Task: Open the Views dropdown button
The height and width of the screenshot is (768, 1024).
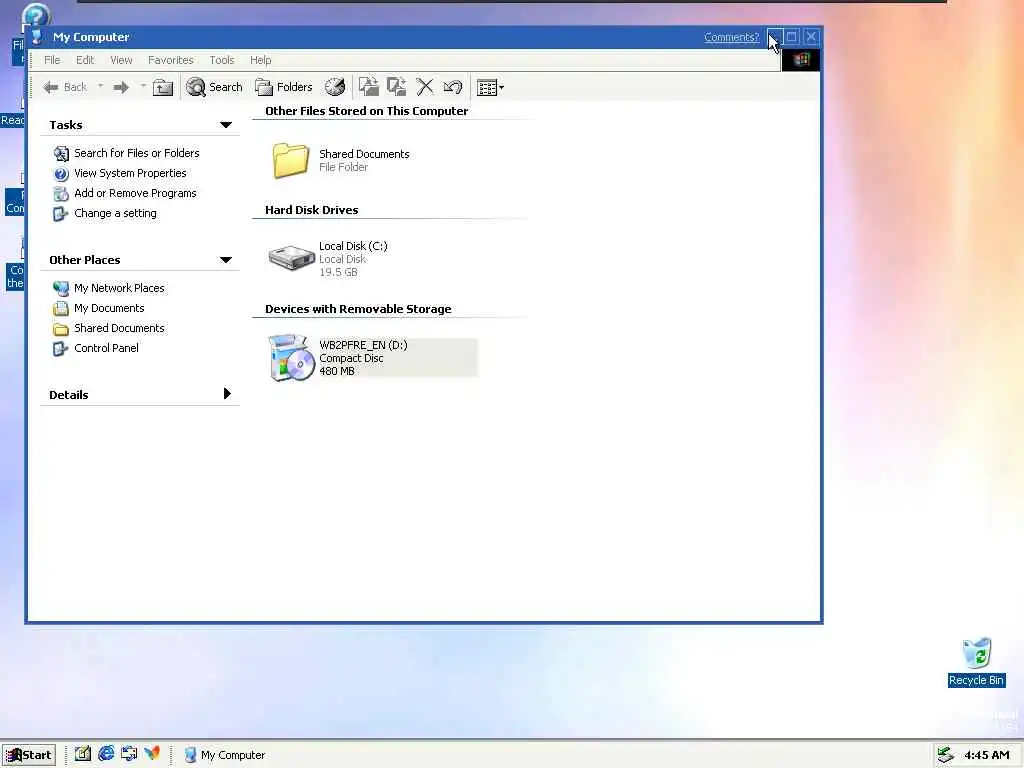Action: coord(490,87)
